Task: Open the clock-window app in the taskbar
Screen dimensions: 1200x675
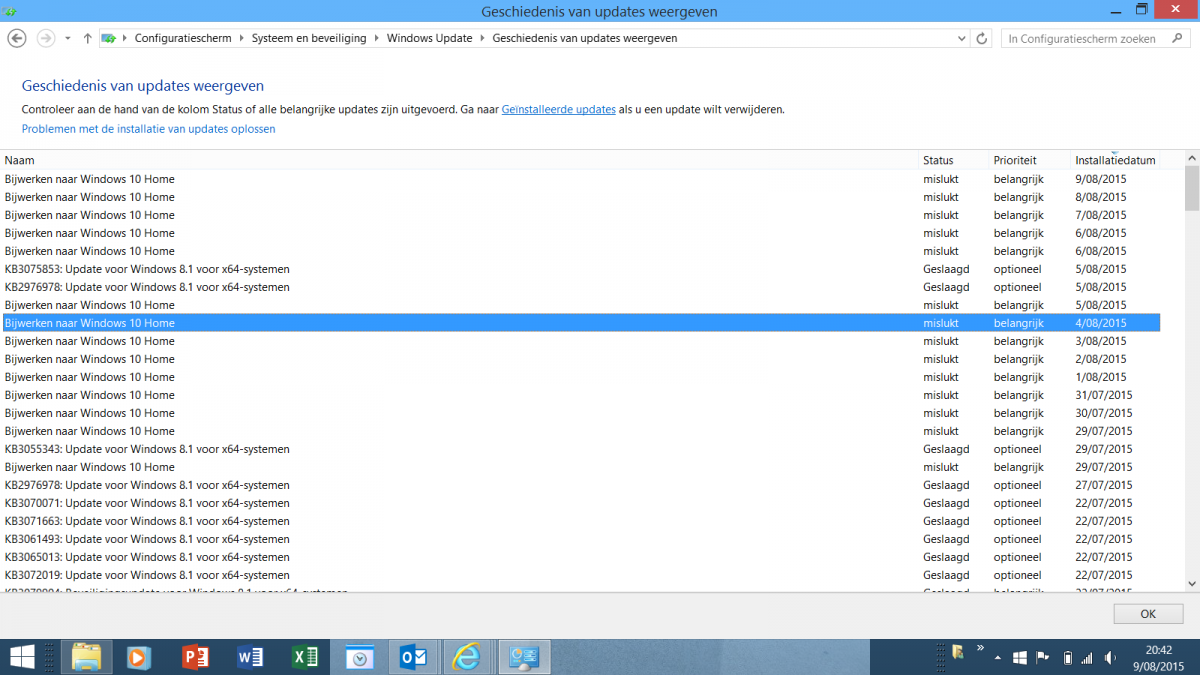Action: (x=359, y=657)
